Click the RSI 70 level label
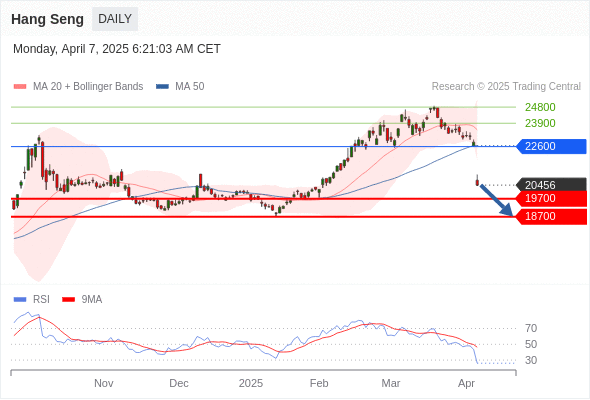This screenshot has width=590, height=400. (531, 328)
